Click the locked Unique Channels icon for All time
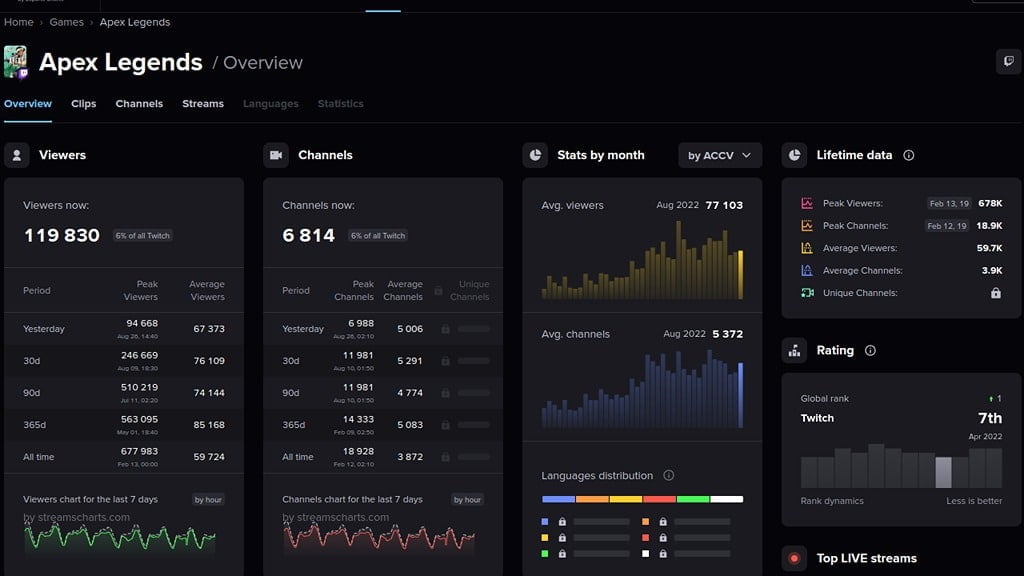This screenshot has height=576, width=1024. pyautogui.click(x=445, y=457)
